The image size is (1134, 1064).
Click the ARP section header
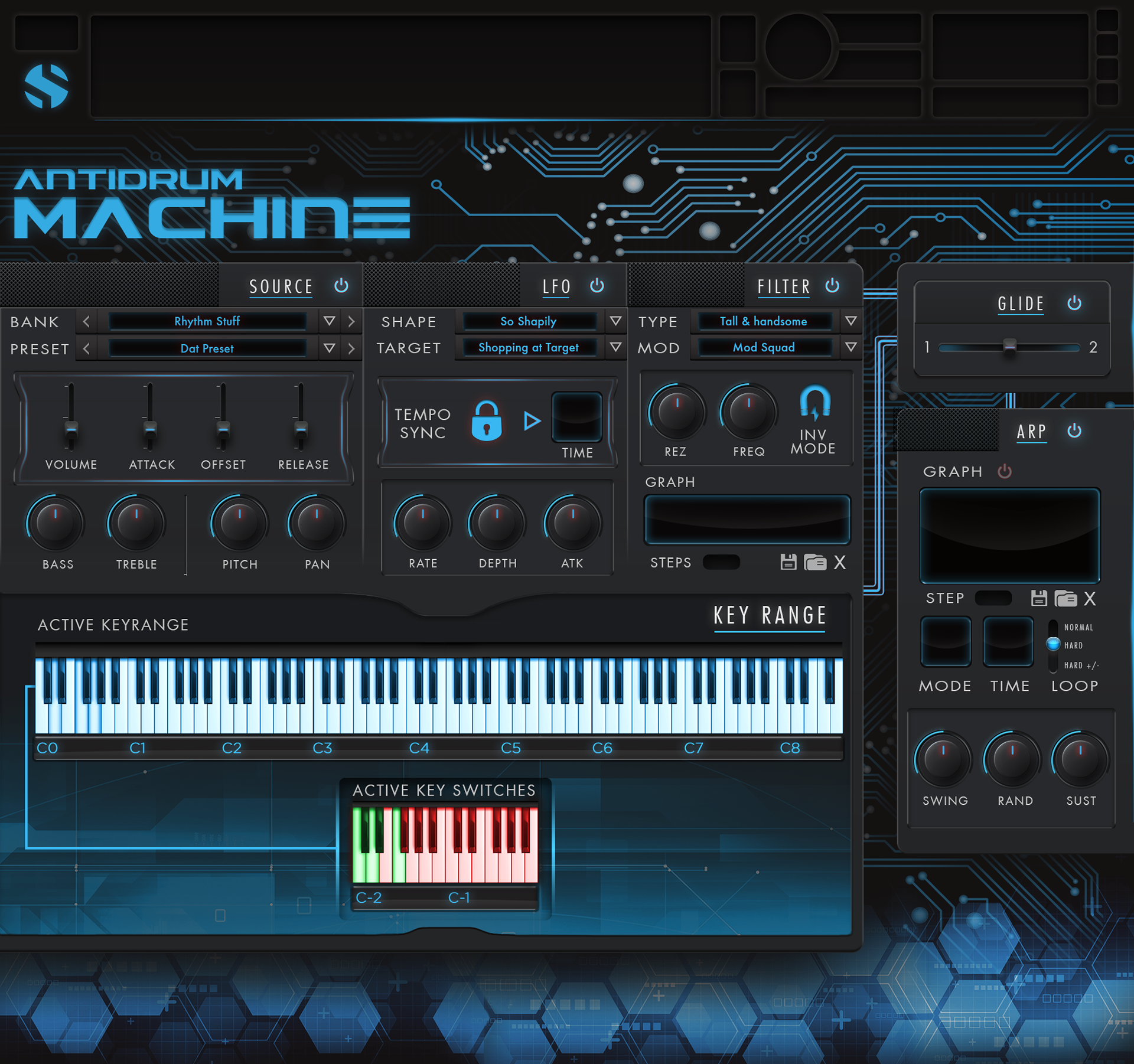coord(1031,432)
